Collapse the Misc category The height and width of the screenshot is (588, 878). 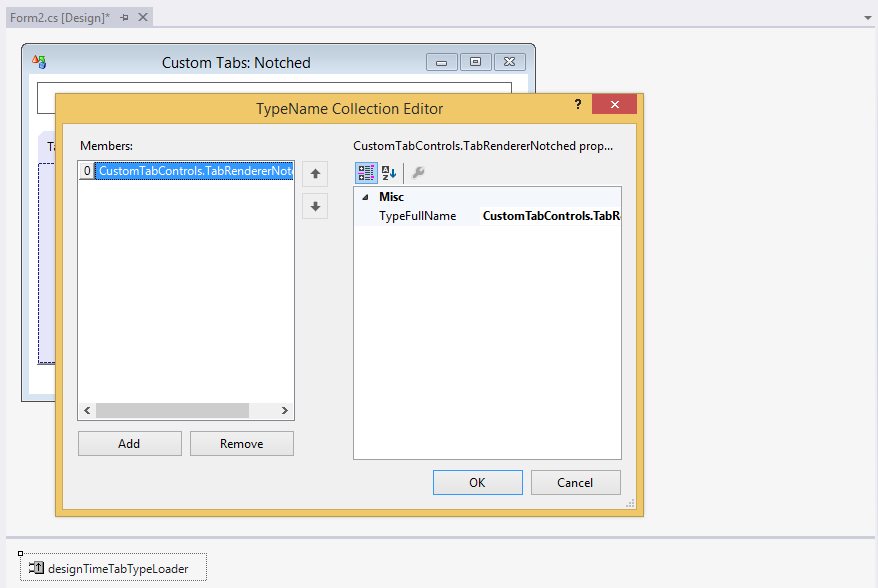coord(365,197)
